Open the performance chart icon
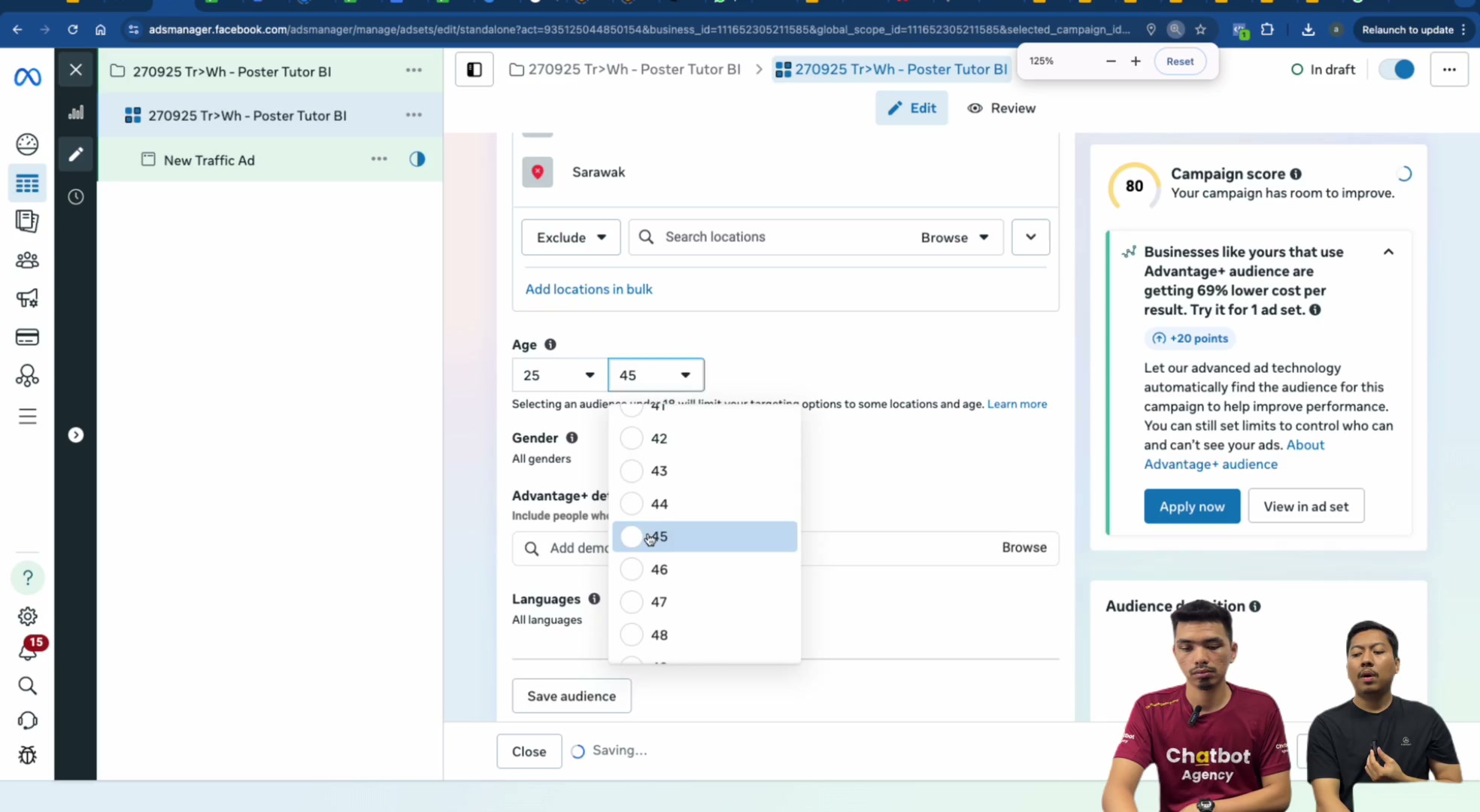The height and width of the screenshot is (812, 1480). coord(76,113)
